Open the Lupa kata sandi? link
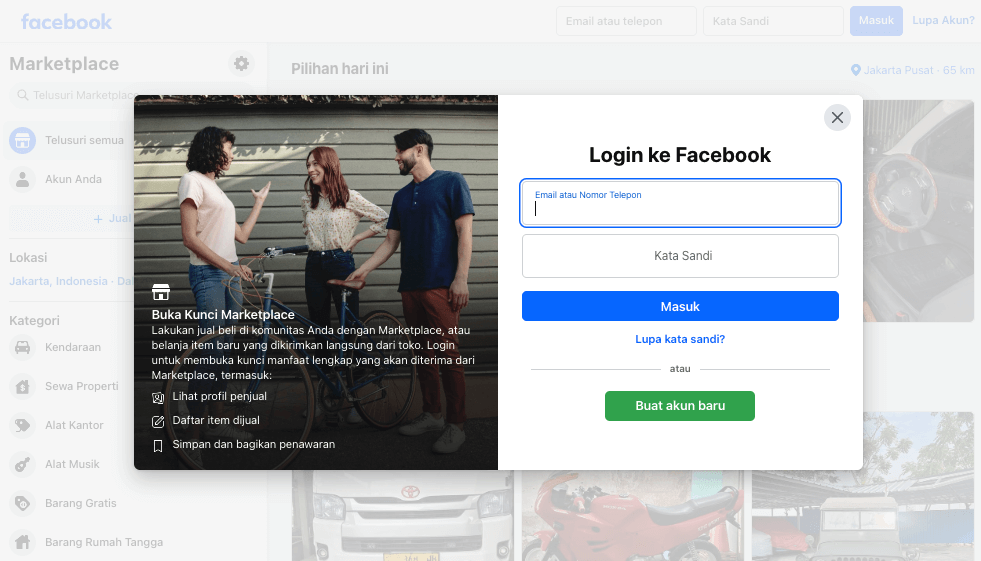 coord(680,339)
